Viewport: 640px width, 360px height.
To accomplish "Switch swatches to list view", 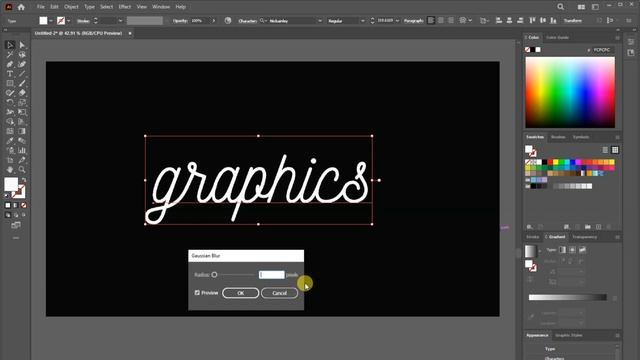I will pos(605,150).
